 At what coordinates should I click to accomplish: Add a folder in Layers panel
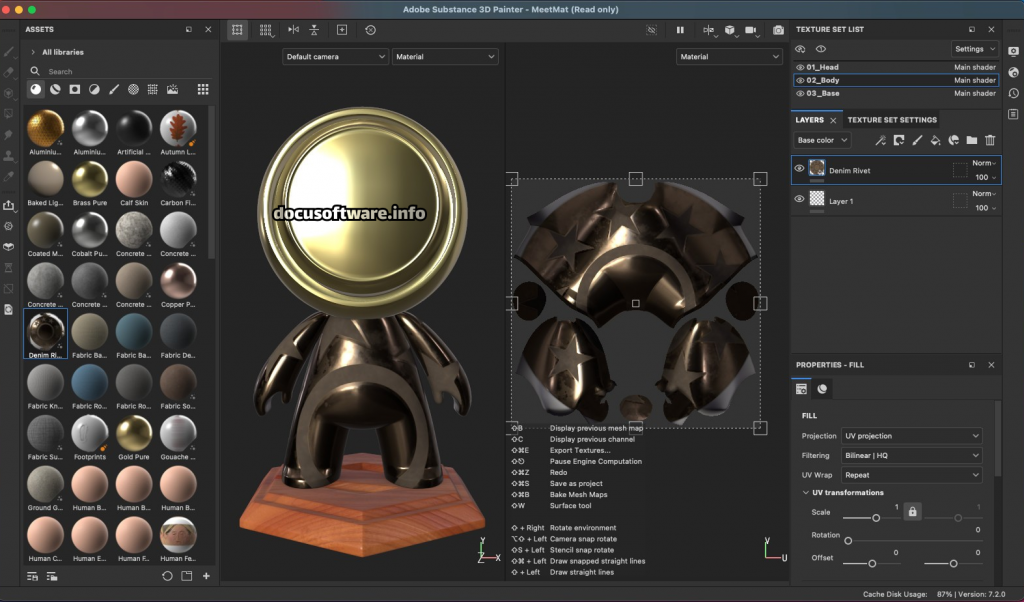972,140
